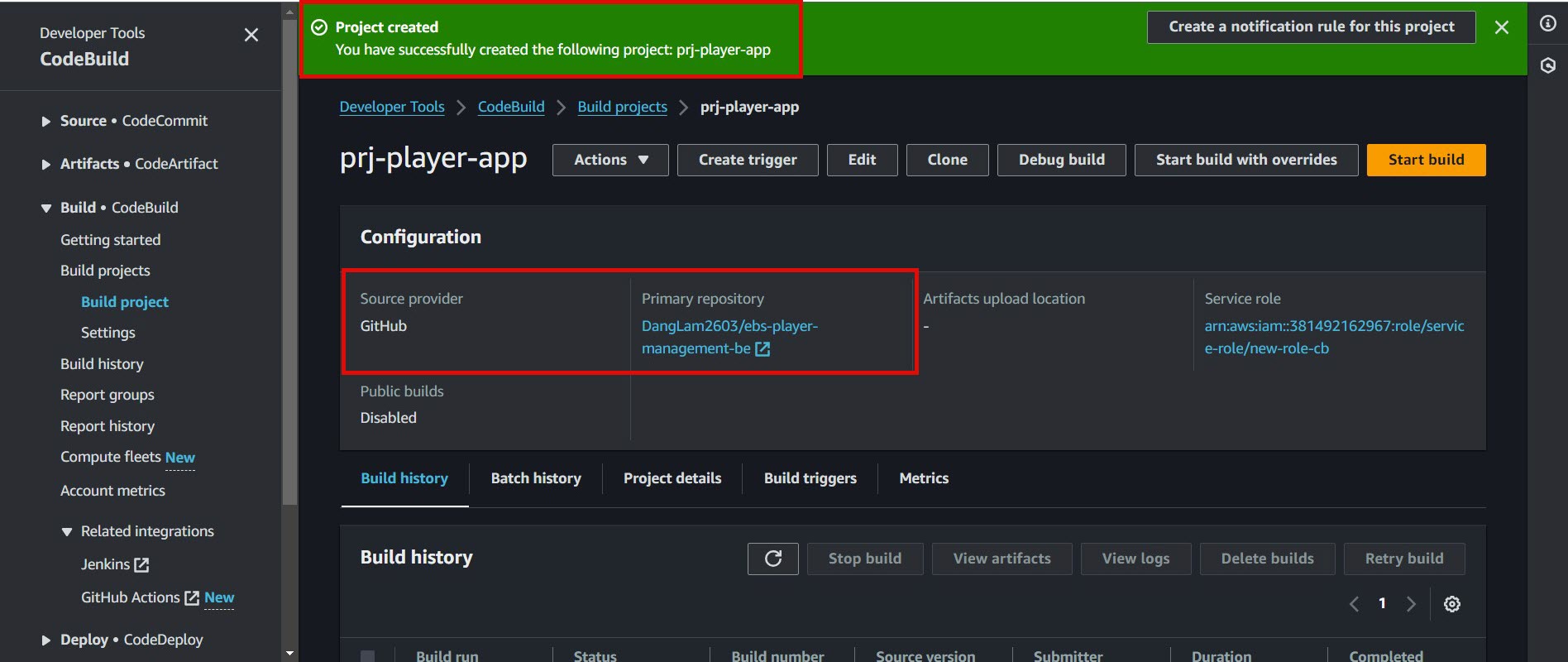Open CodeBuild breadcrumb link

coord(511,107)
